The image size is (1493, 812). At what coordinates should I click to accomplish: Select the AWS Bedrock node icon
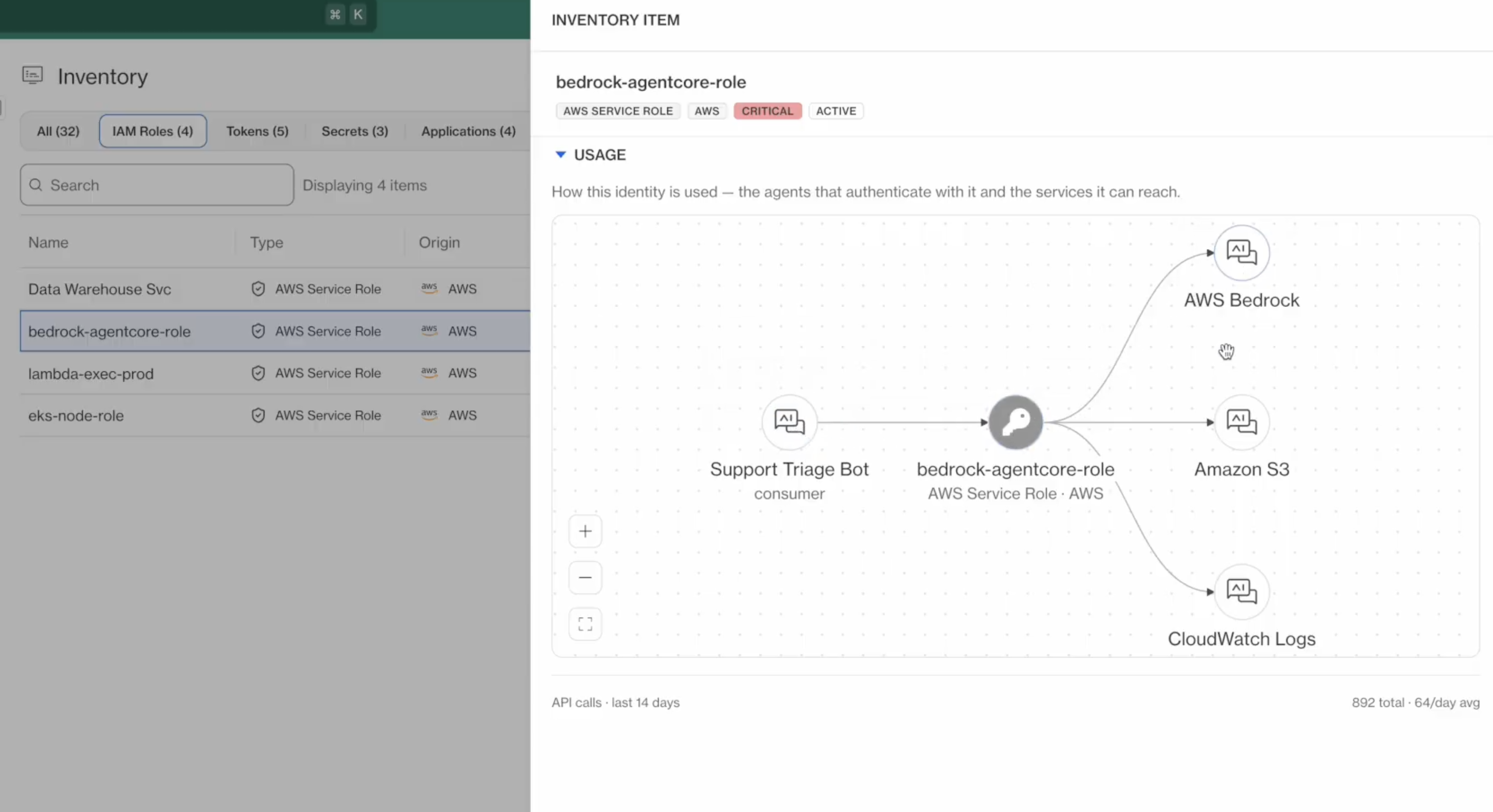coord(1242,253)
